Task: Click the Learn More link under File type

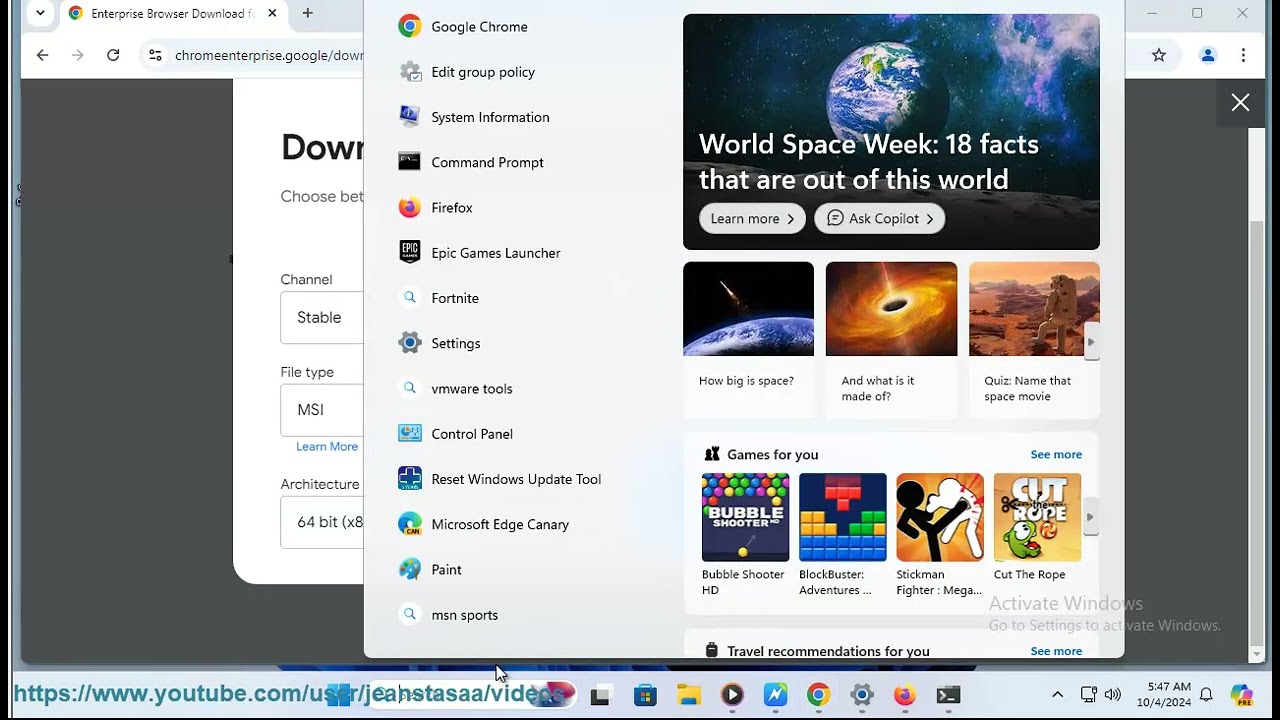Action: click(327, 447)
